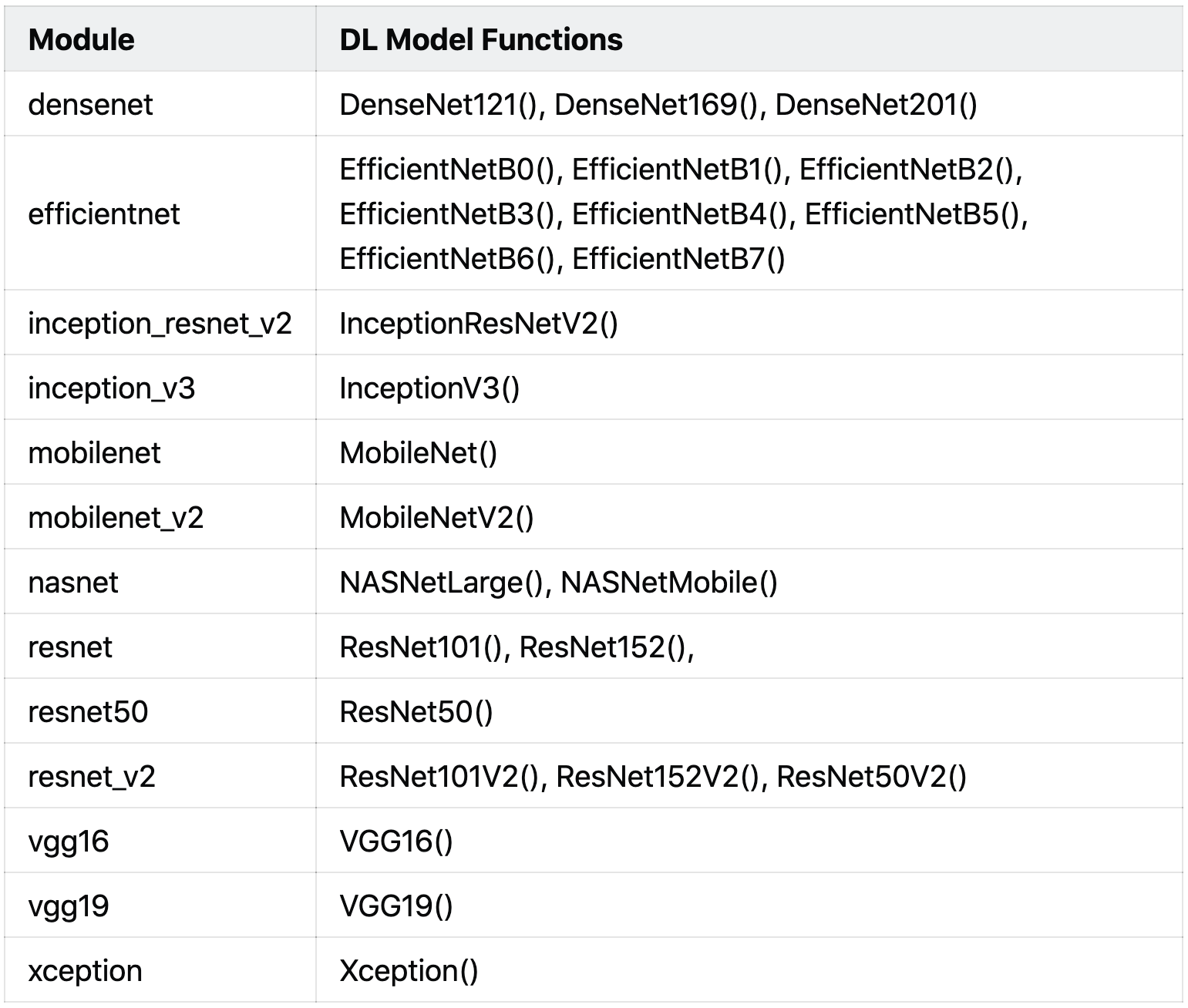Click the VGG16() function cell

(x=396, y=842)
